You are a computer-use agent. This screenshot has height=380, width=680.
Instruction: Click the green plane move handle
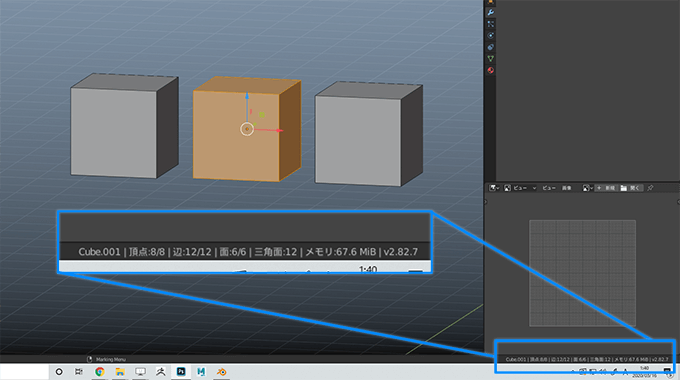click(x=262, y=115)
